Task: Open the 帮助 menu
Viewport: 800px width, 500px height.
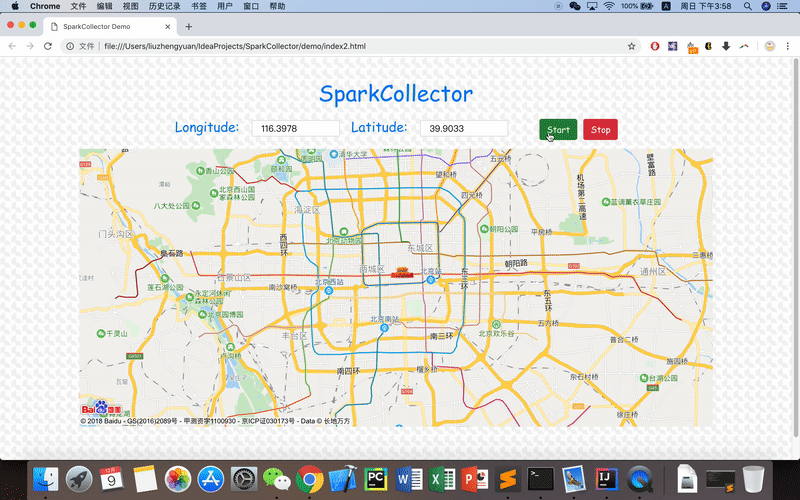Action: point(277,6)
